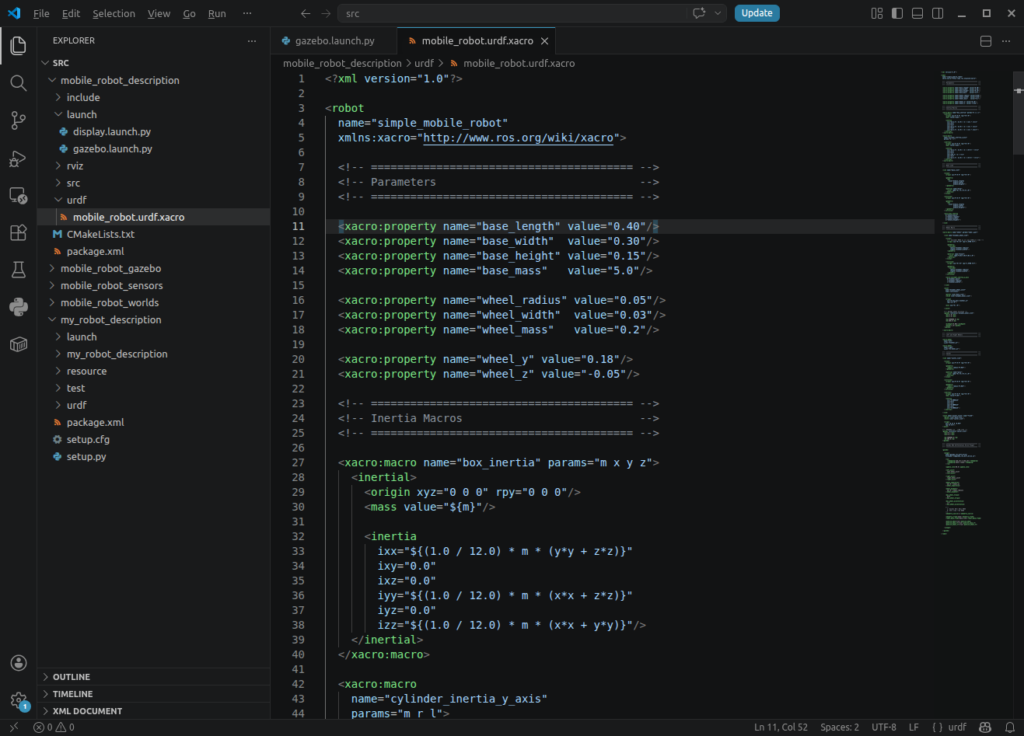Expand the mobile_robot_worlds folder
1024x736 pixels.
point(153,302)
